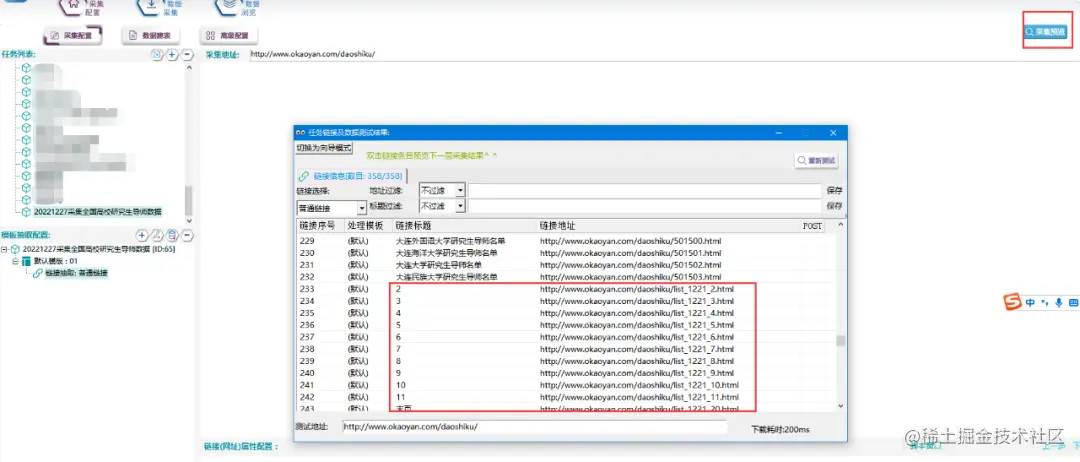Click the Sogou microphone voice input icon
Image resolution: width=1080 pixels, height=462 pixels.
coord(1057,302)
